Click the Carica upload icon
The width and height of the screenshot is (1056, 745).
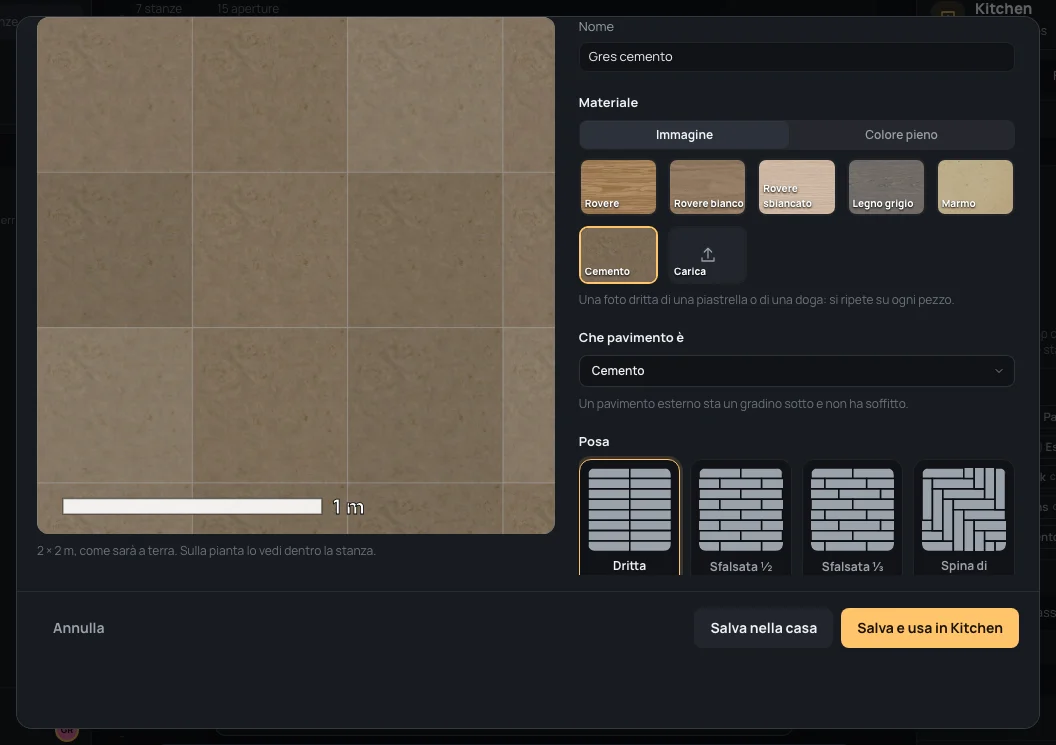(x=707, y=254)
